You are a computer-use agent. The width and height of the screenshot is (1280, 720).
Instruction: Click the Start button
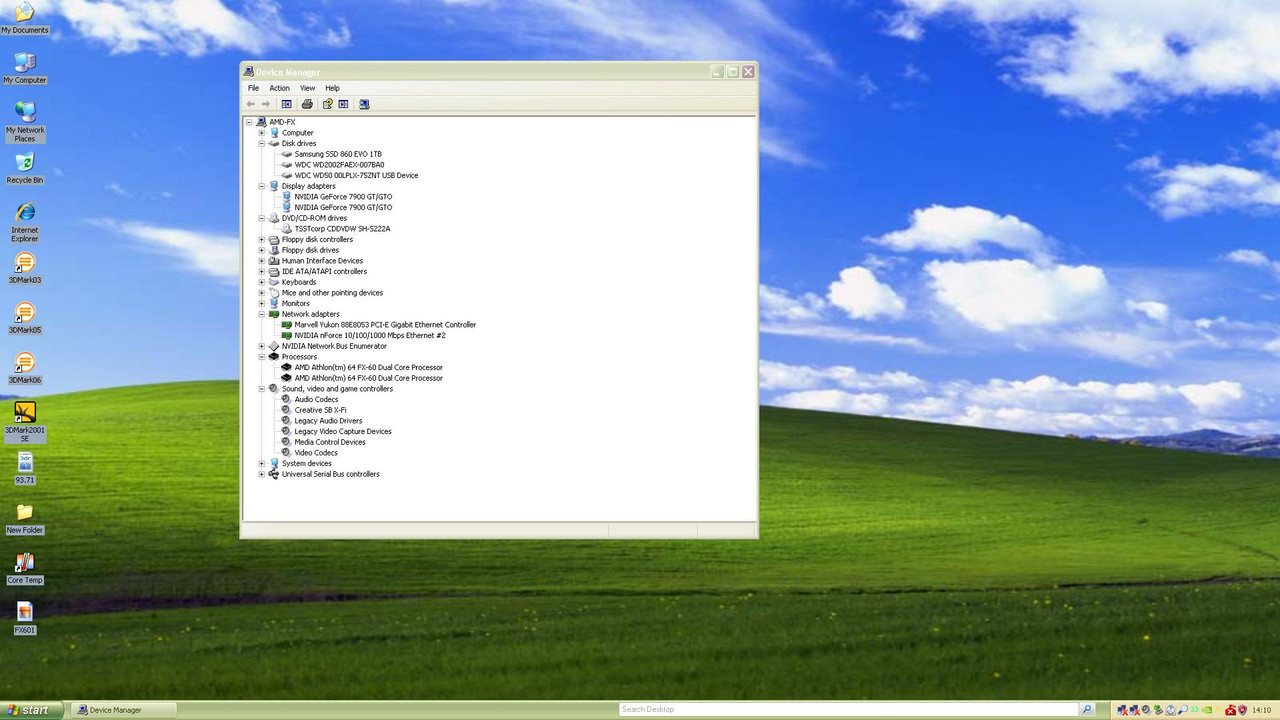tap(32, 710)
